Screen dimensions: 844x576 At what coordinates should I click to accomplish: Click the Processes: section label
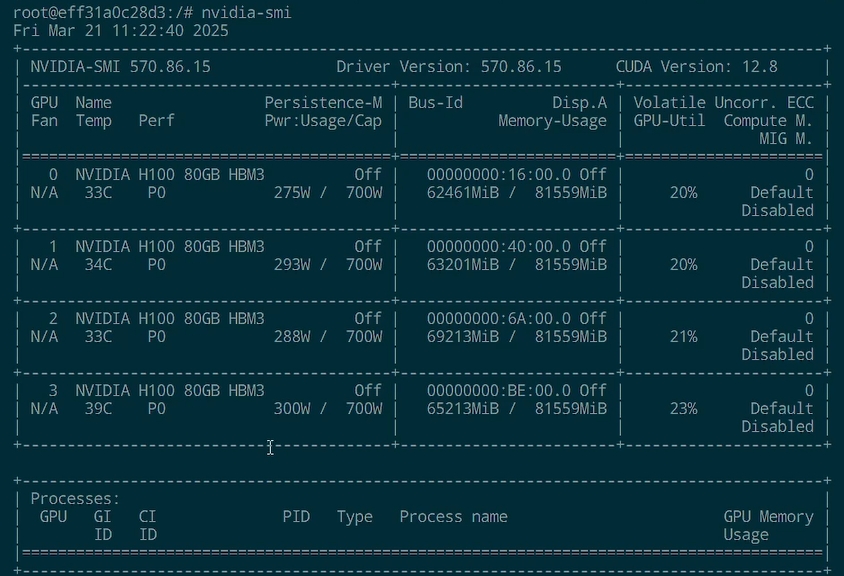tap(75, 498)
